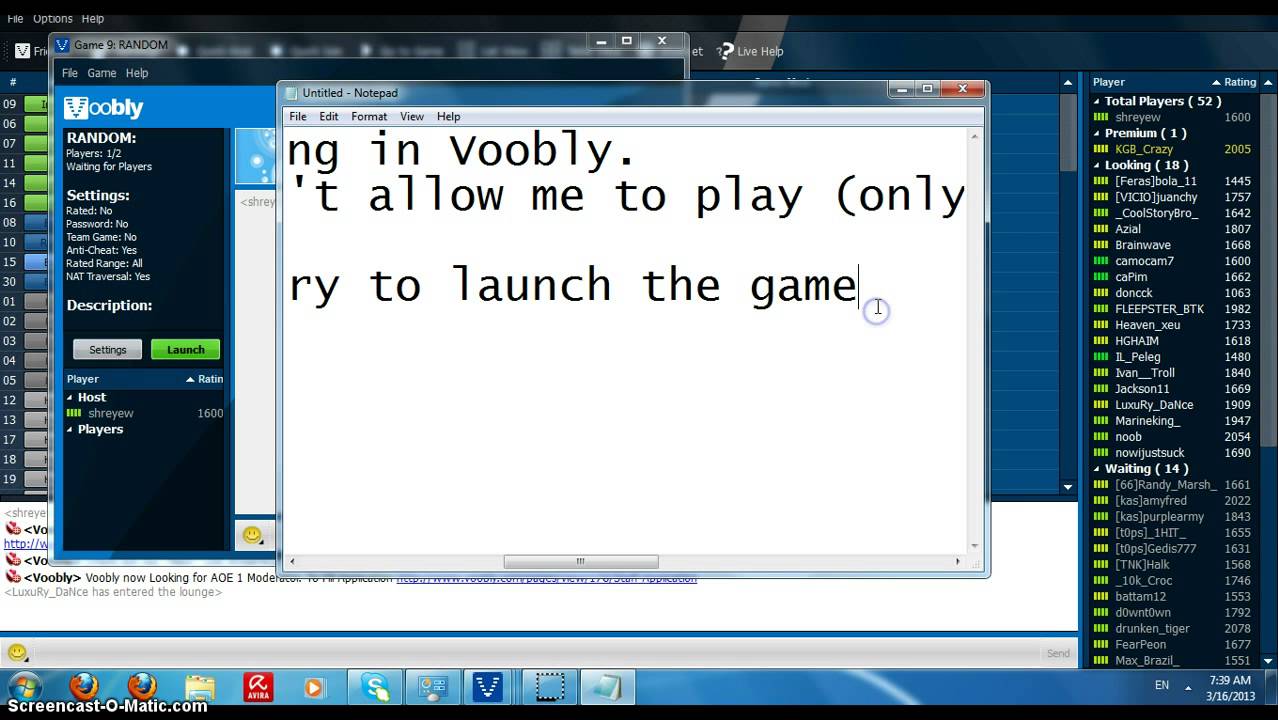Screen dimensions: 1278x720
Task: Open Notepad Help menu
Action: (448, 116)
